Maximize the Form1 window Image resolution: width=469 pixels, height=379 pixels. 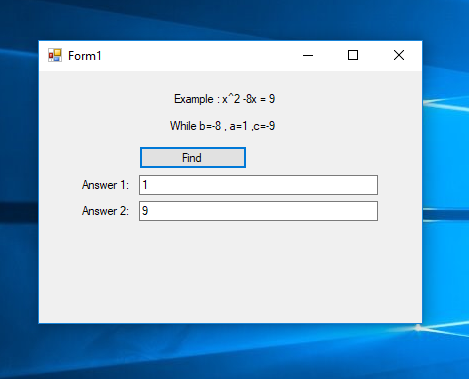[353, 55]
